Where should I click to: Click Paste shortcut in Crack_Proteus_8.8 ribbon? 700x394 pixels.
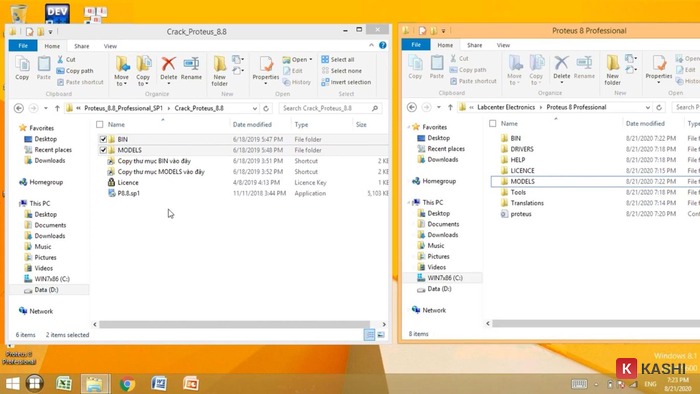coord(80,82)
